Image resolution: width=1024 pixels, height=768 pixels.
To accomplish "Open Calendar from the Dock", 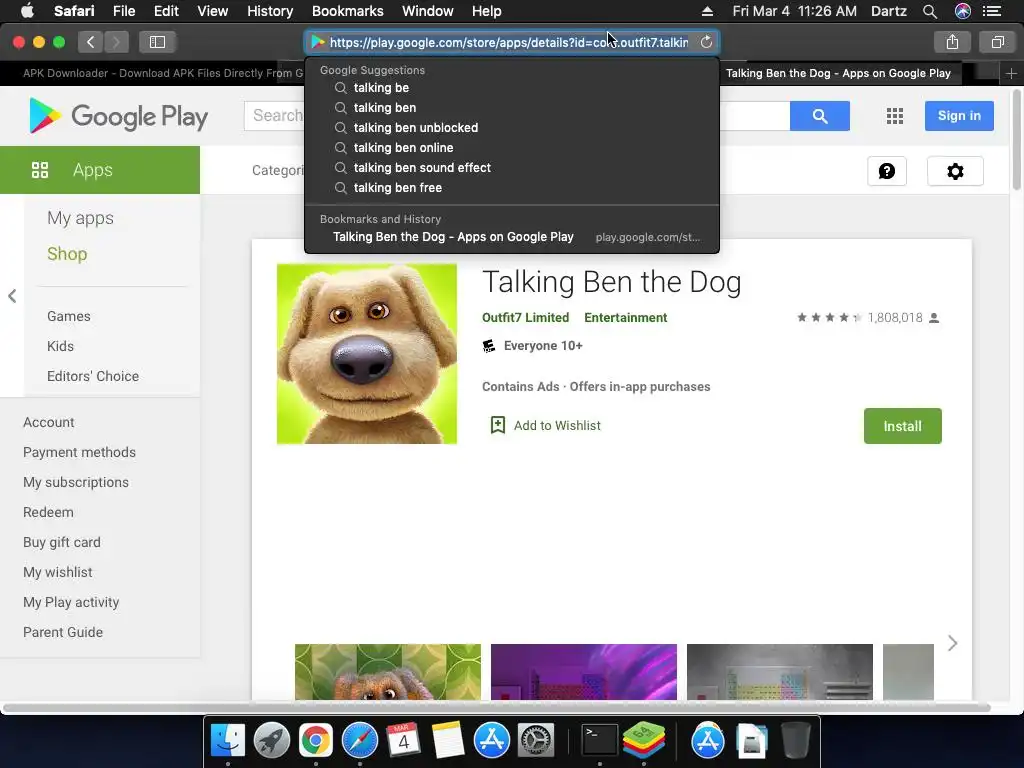I will click(403, 741).
